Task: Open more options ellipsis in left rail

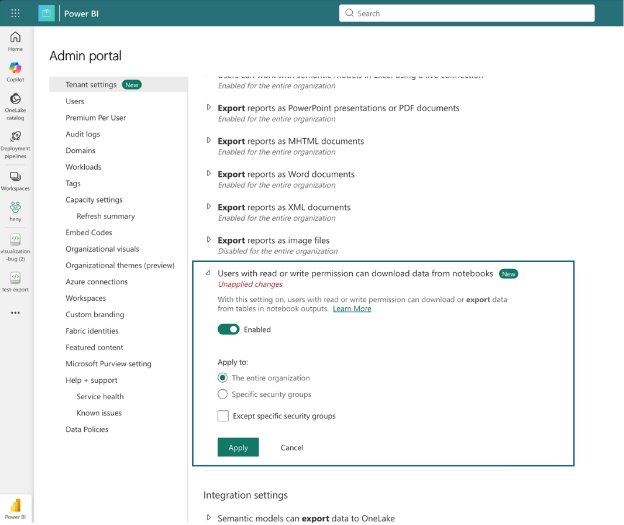Action: coord(15,313)
